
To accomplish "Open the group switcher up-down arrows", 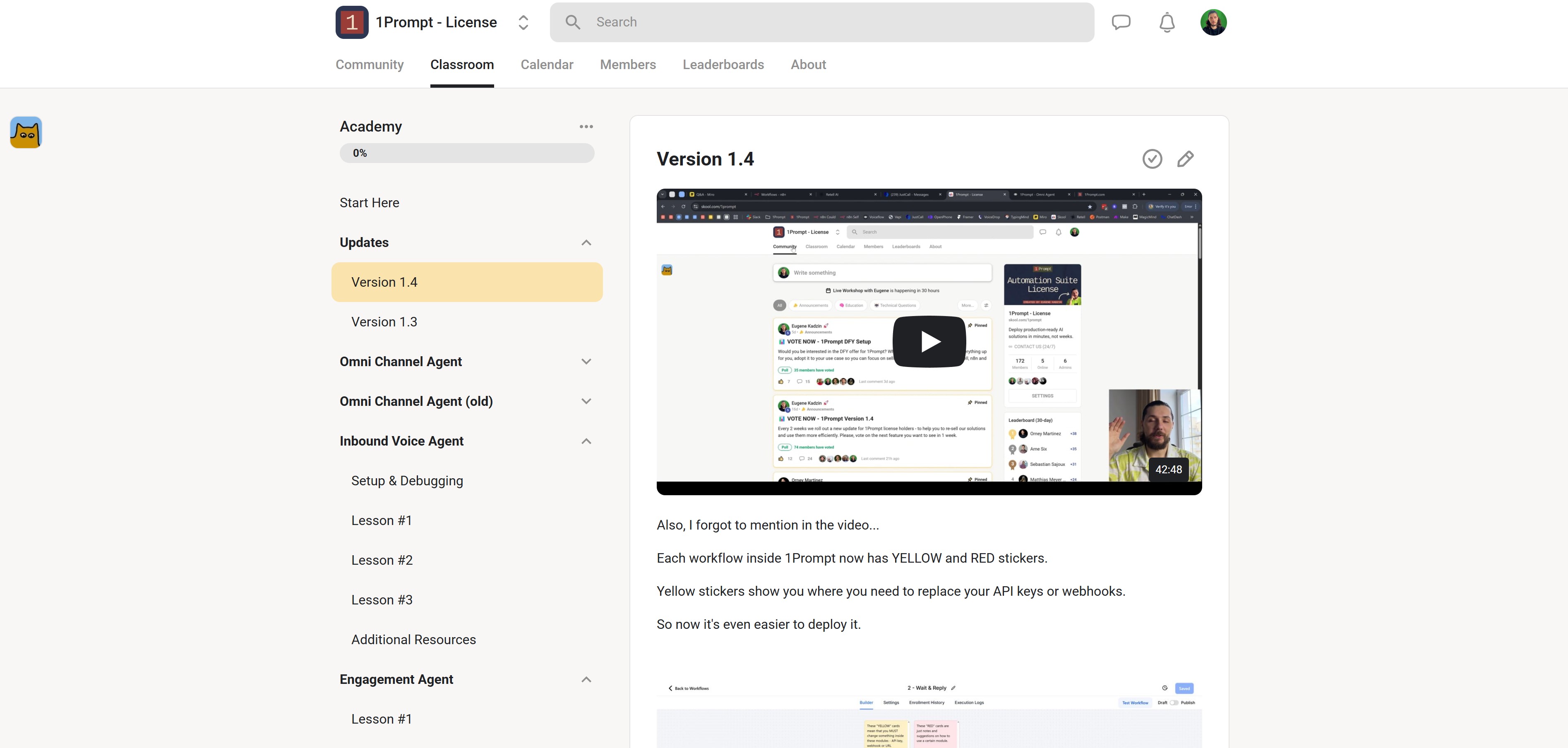I will point(523,22).
